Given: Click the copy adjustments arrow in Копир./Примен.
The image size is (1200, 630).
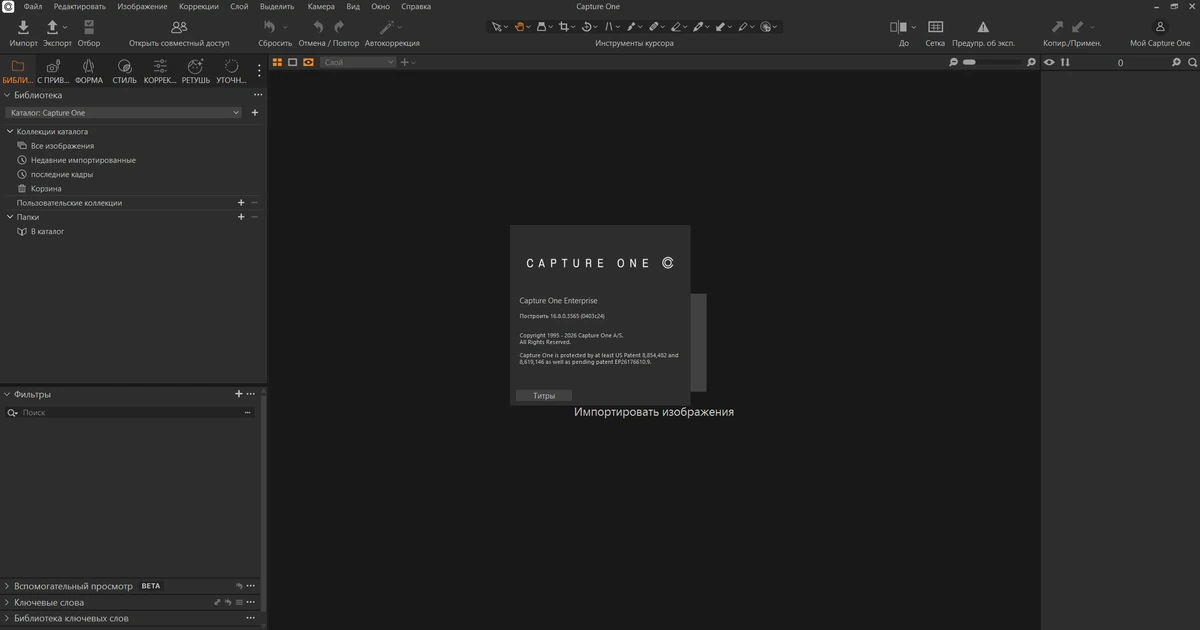Looking at the screenshot, I should pos(1058,27).
